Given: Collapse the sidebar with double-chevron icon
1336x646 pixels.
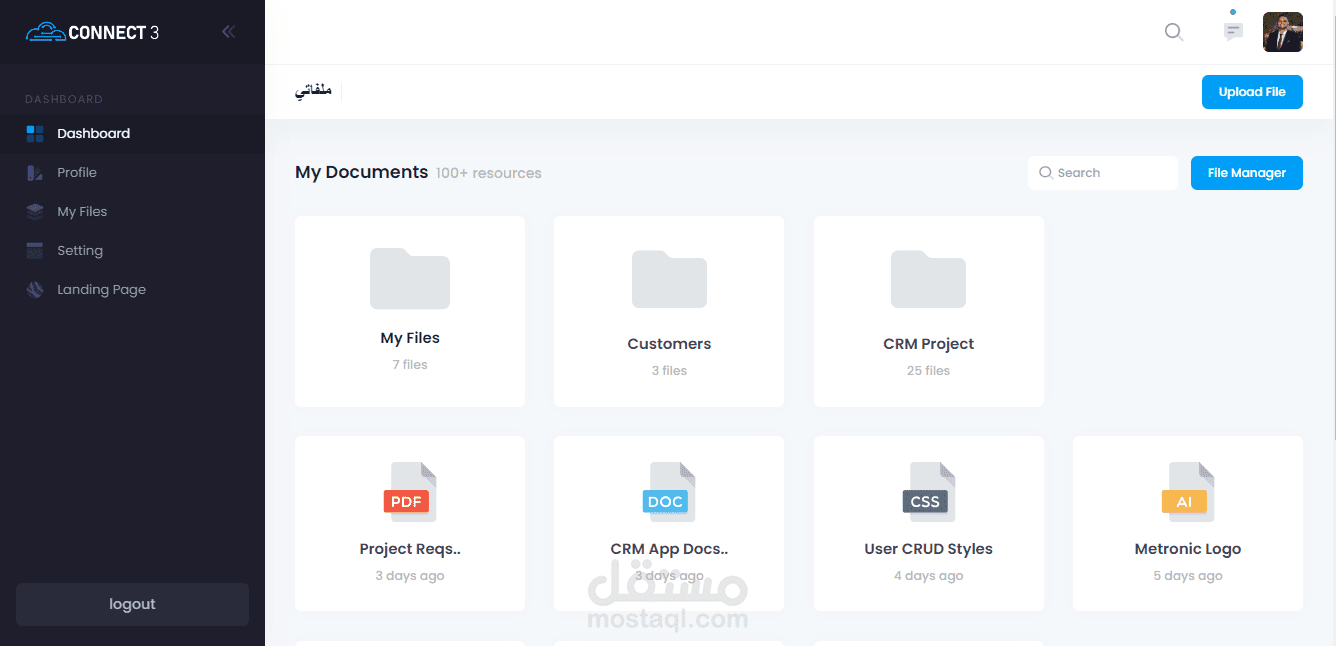Looking at the screenshot, I should click(x=228, y=32).
